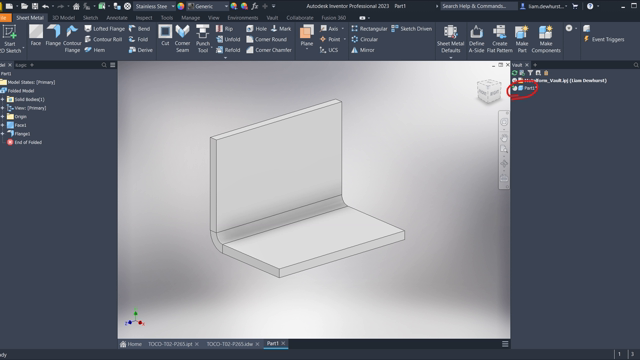
Task: Switch to the Inspect ribbon tab
Action: pyautogui.click(x=144, y=18)
